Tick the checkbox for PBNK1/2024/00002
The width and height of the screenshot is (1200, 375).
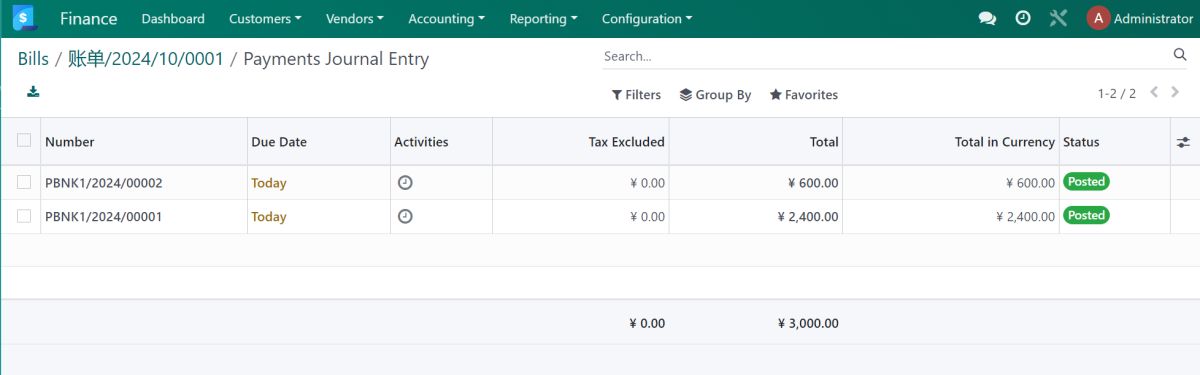click(x=24, y=182)
